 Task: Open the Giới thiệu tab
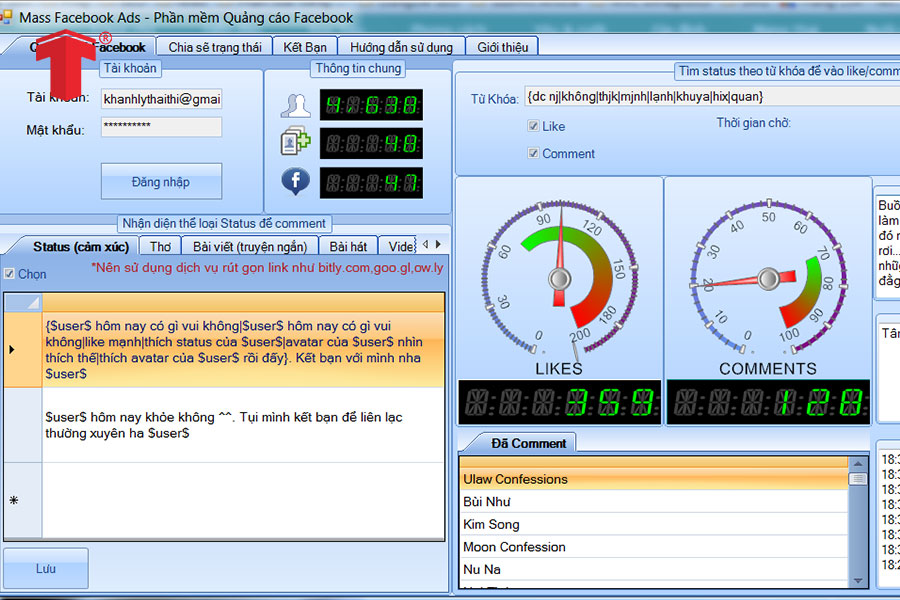point(502,47)
